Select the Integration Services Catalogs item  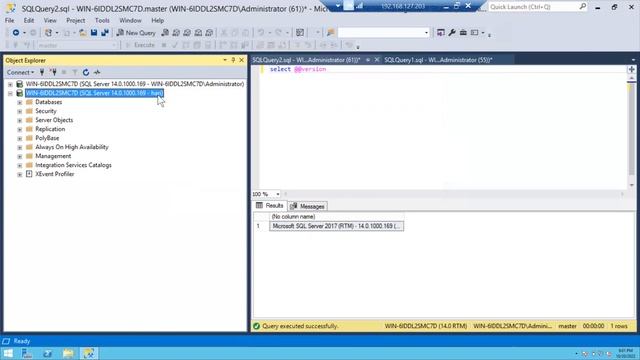pos(73,165)
